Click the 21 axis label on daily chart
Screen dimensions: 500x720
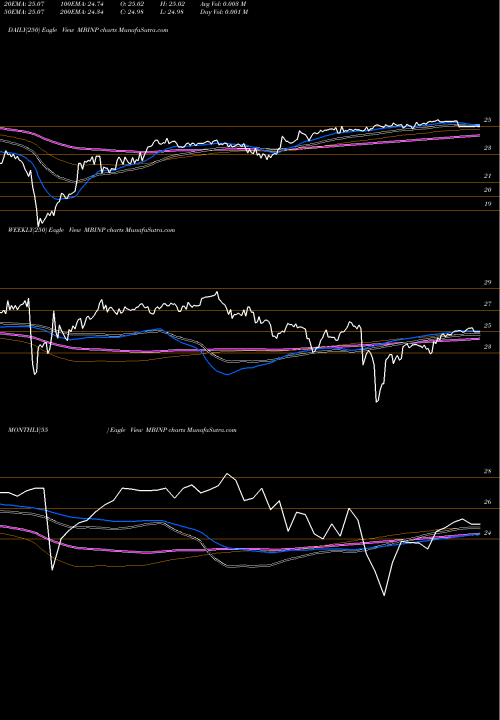(488, 176)
